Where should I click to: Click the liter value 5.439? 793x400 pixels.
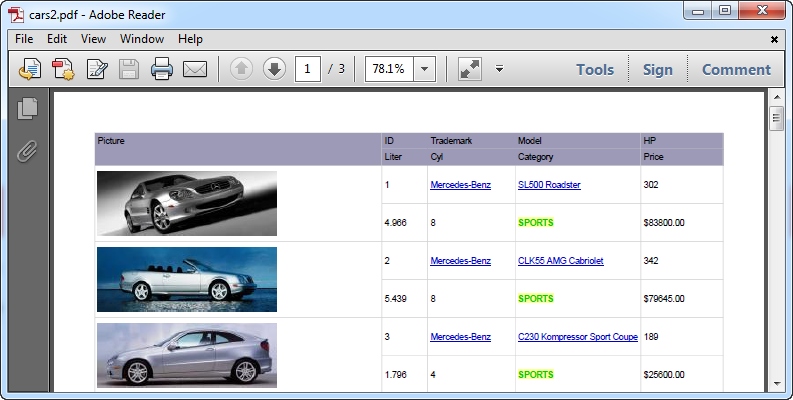coord(395,298)
